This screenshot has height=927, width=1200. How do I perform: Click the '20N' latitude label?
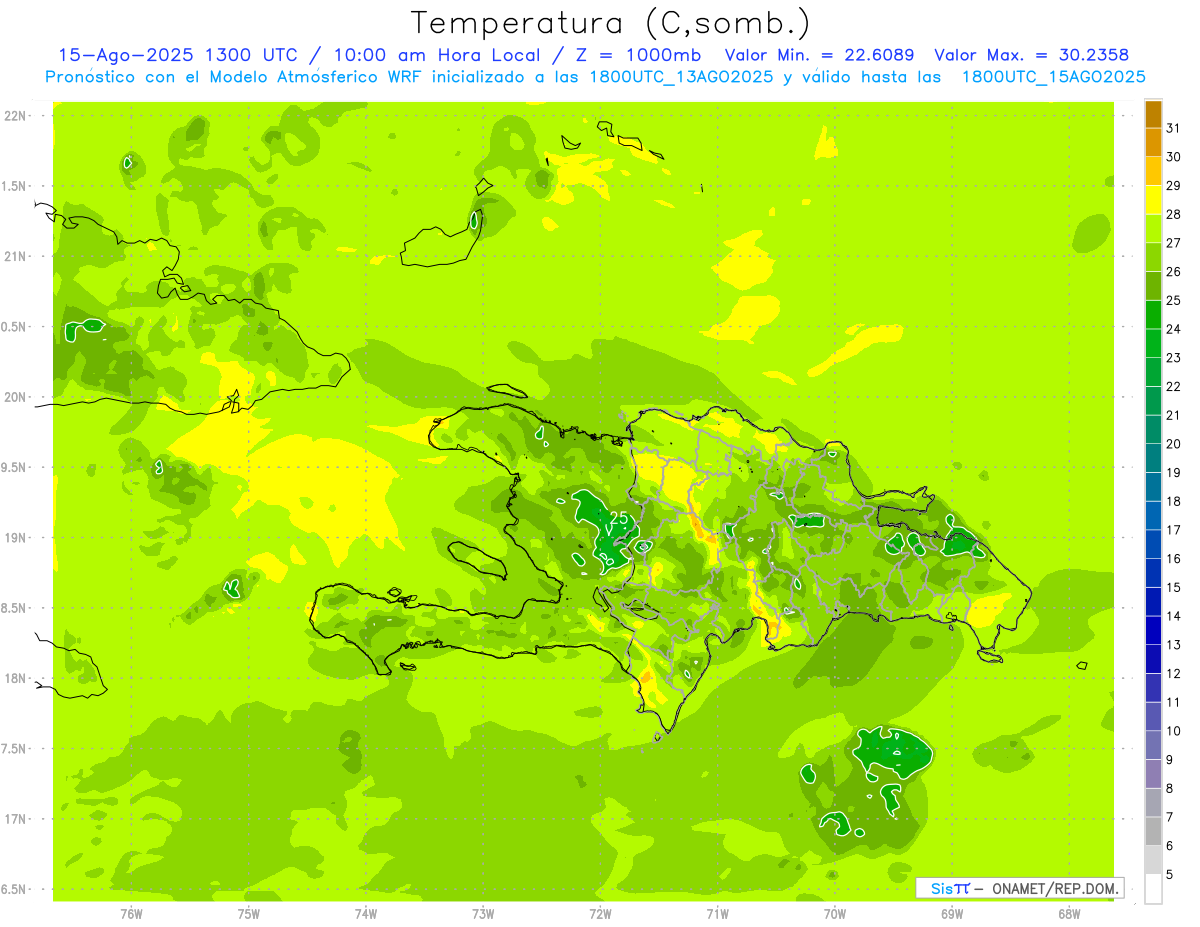(x=14, y=397)
